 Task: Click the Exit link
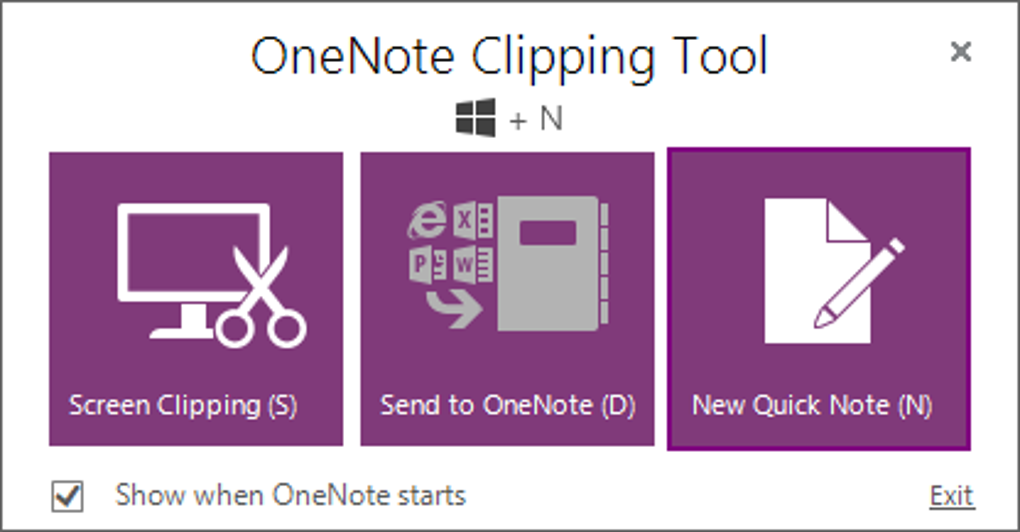951,496
